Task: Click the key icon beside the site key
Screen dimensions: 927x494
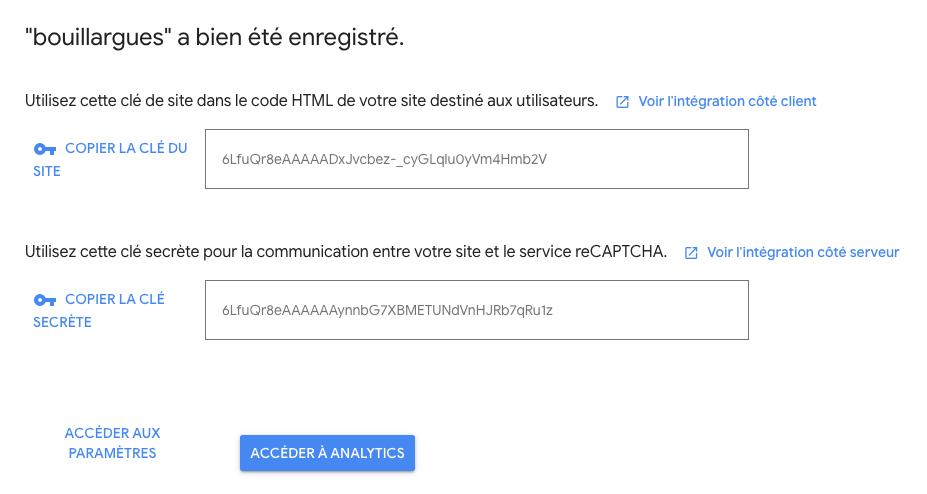Action: coord(45,149)
